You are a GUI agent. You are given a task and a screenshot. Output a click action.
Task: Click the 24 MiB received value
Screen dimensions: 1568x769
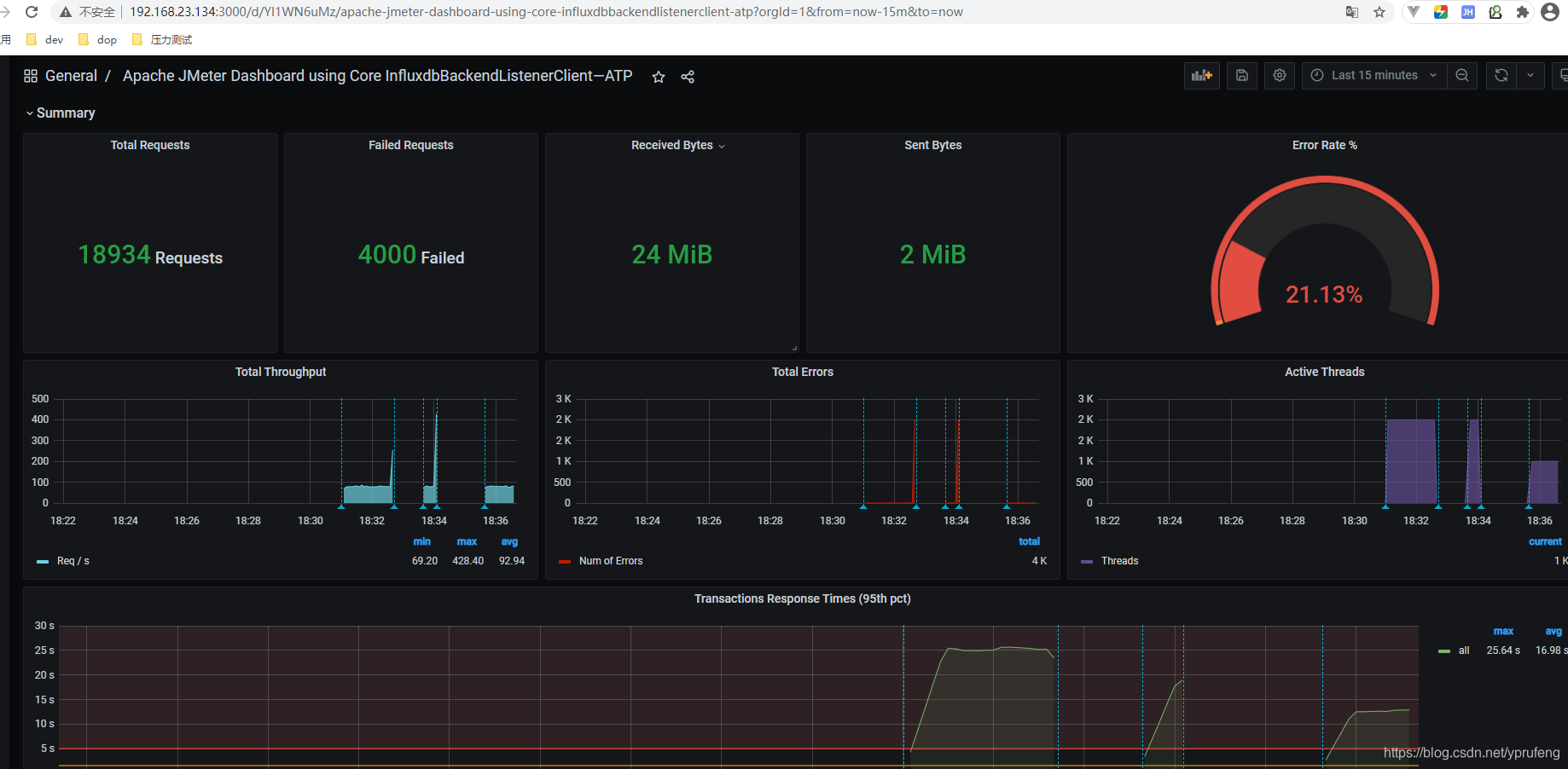(x=672, y=255)
